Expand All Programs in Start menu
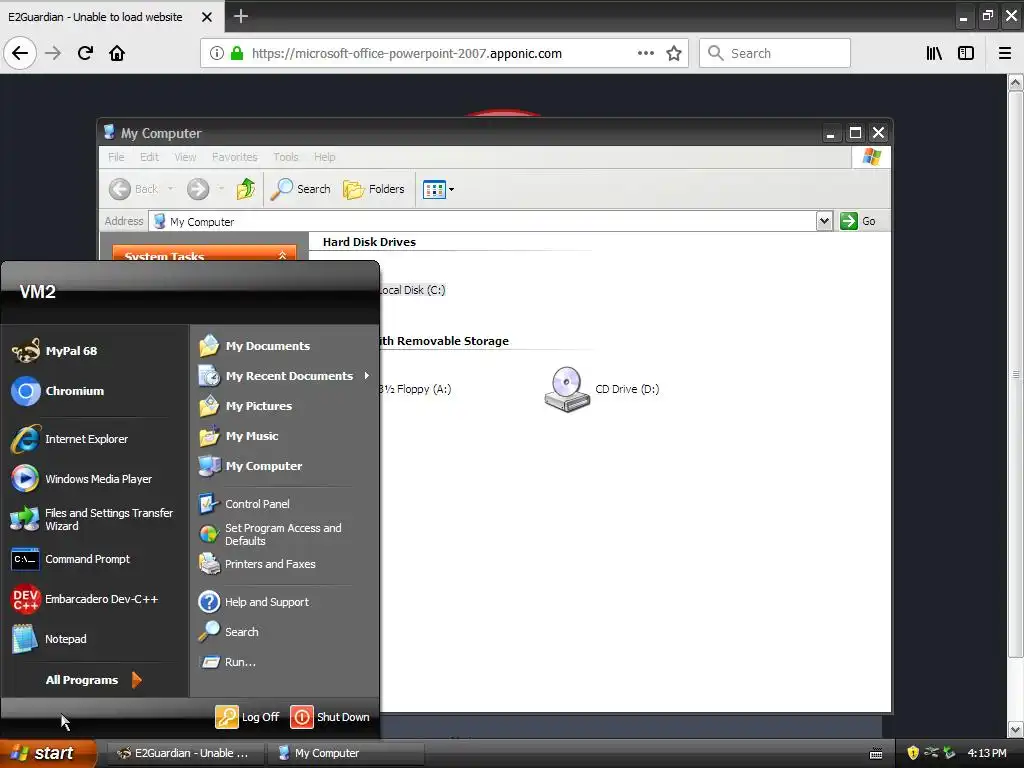The width and height of the screenshot is (1024, 768). [93, 680]
